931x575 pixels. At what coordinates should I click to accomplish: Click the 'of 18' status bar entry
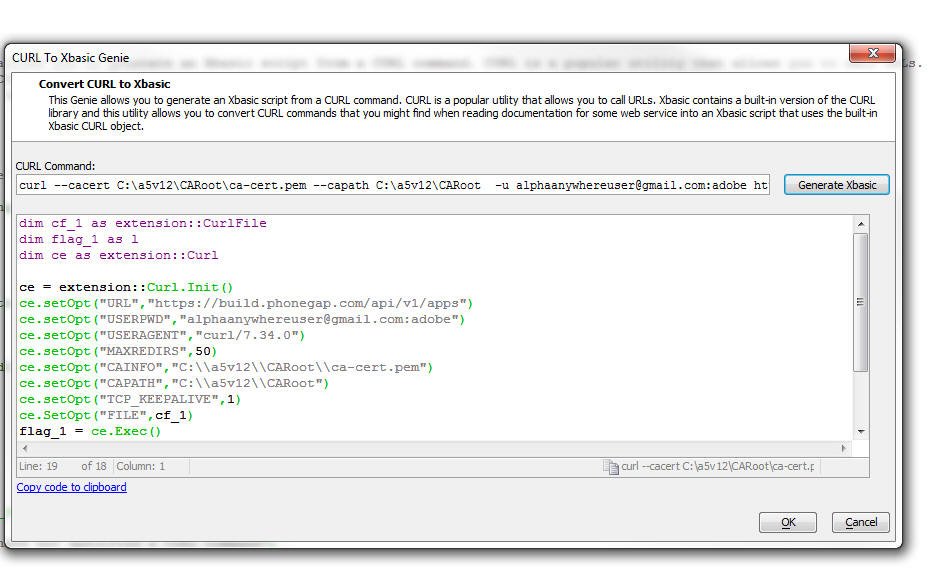tap(94, 466)
